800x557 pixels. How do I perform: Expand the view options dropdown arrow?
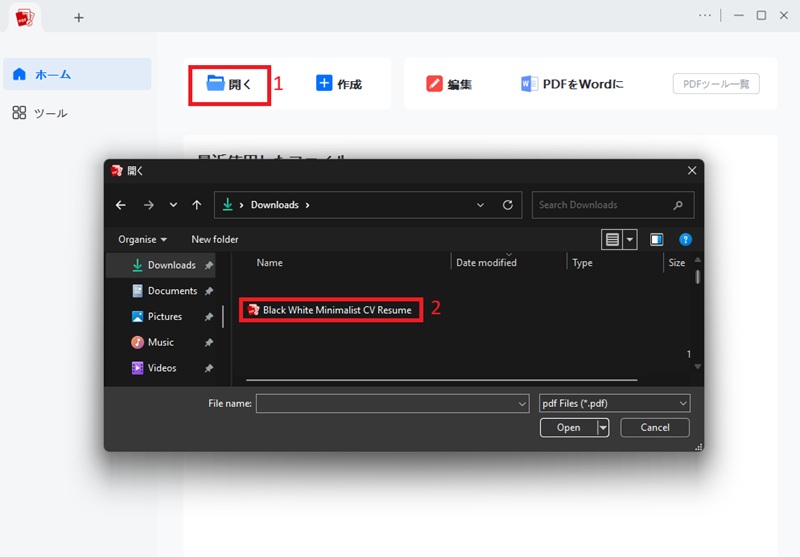630,239
